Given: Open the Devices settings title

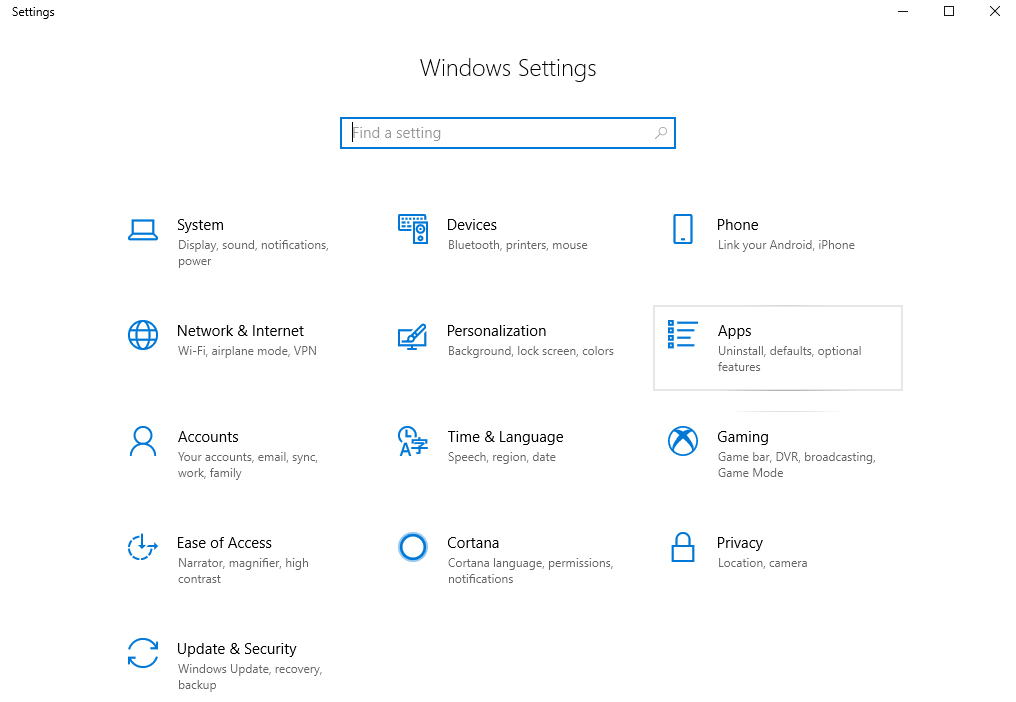Looking at the screenshot, I should (472, 225).
